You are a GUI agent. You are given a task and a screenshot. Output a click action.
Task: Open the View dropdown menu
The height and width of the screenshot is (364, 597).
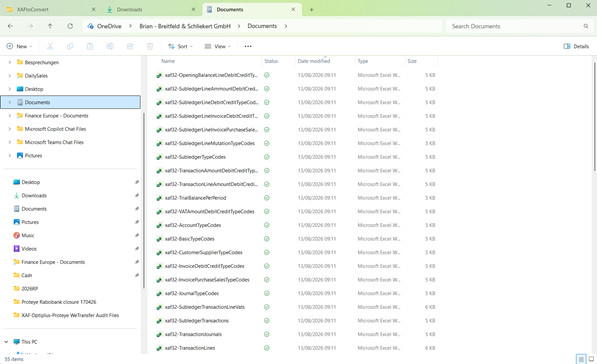[x=217, y=46]
